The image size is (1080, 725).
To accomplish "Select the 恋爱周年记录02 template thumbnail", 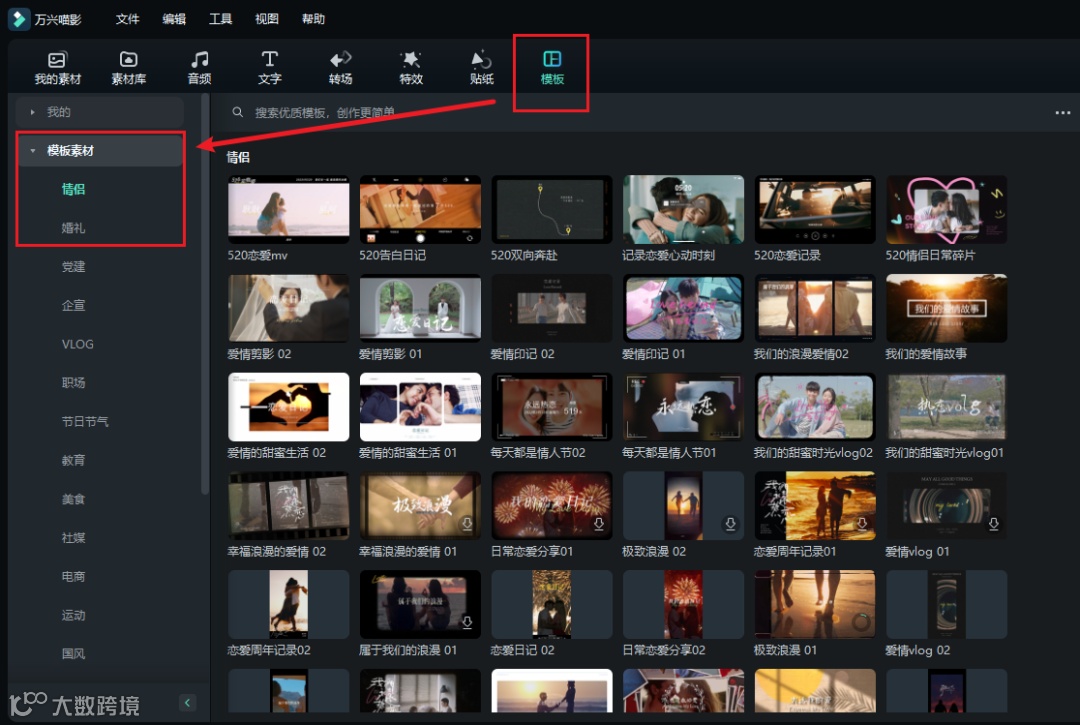I will 289,604.
